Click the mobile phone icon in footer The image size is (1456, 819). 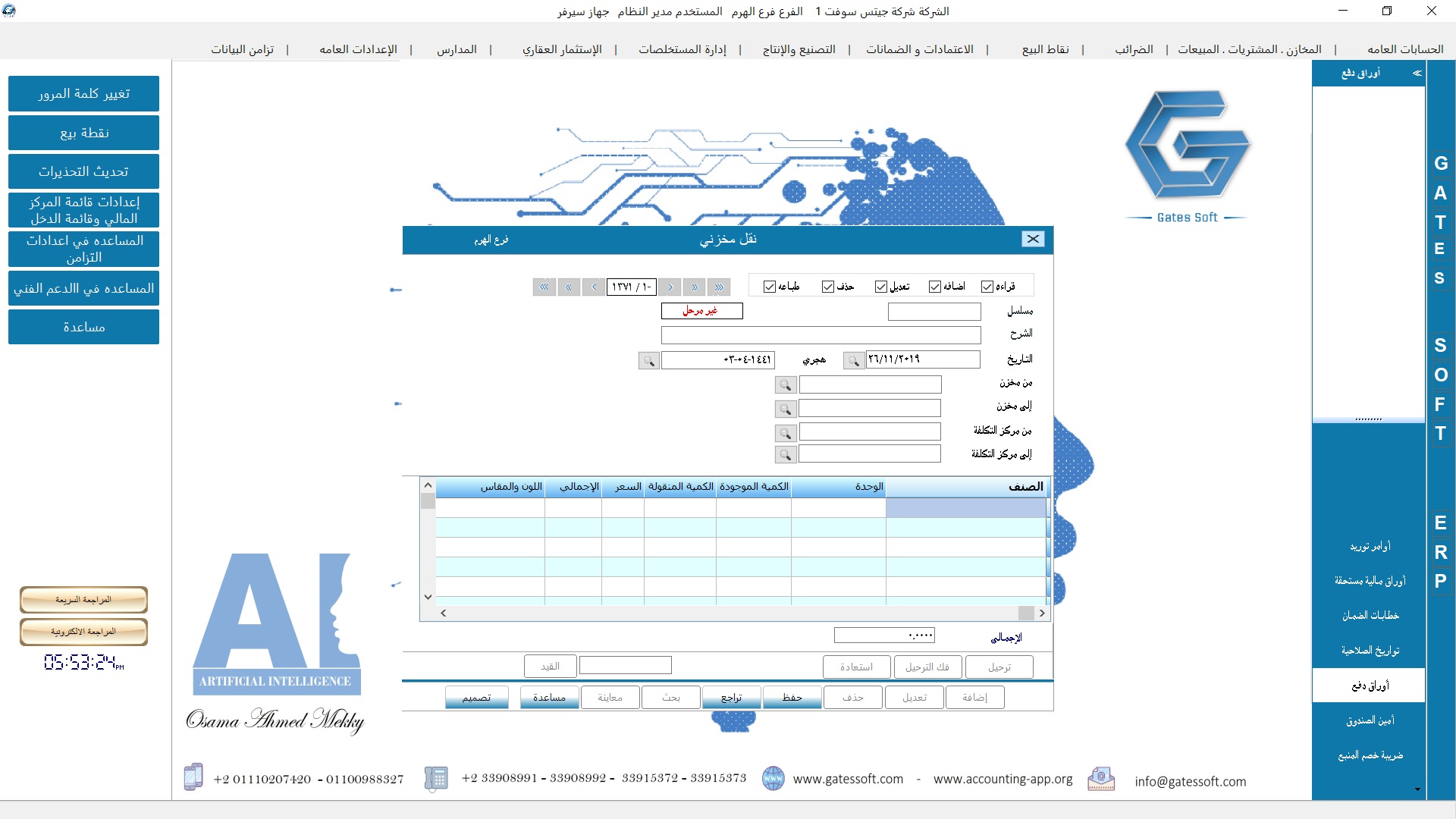coord(193,777)
